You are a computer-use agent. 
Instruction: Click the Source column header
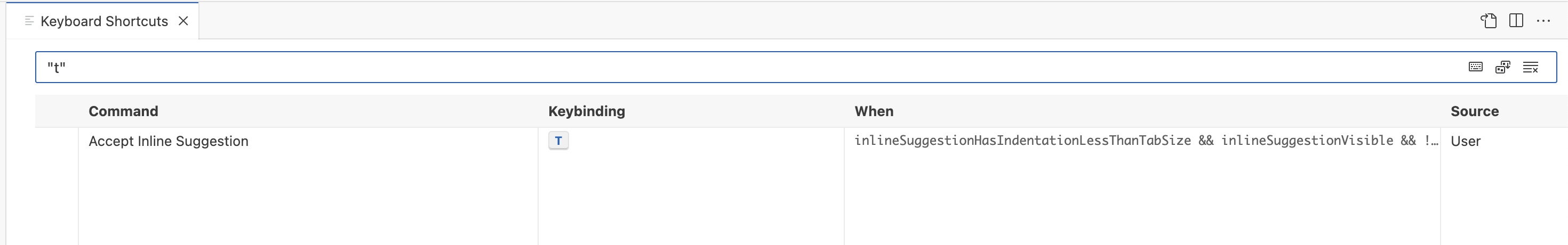click(1474, 111)
